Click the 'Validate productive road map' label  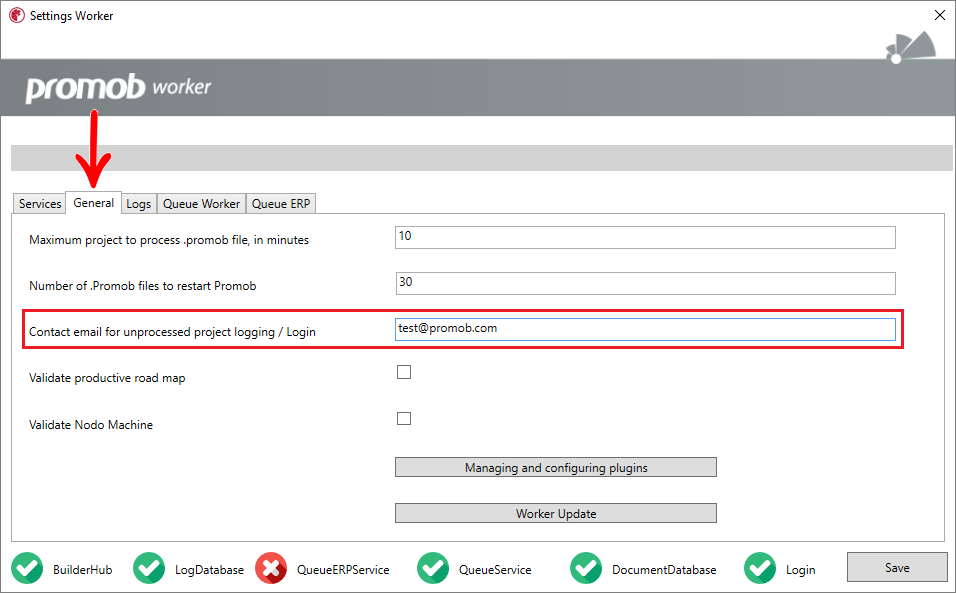coord(107,378)
